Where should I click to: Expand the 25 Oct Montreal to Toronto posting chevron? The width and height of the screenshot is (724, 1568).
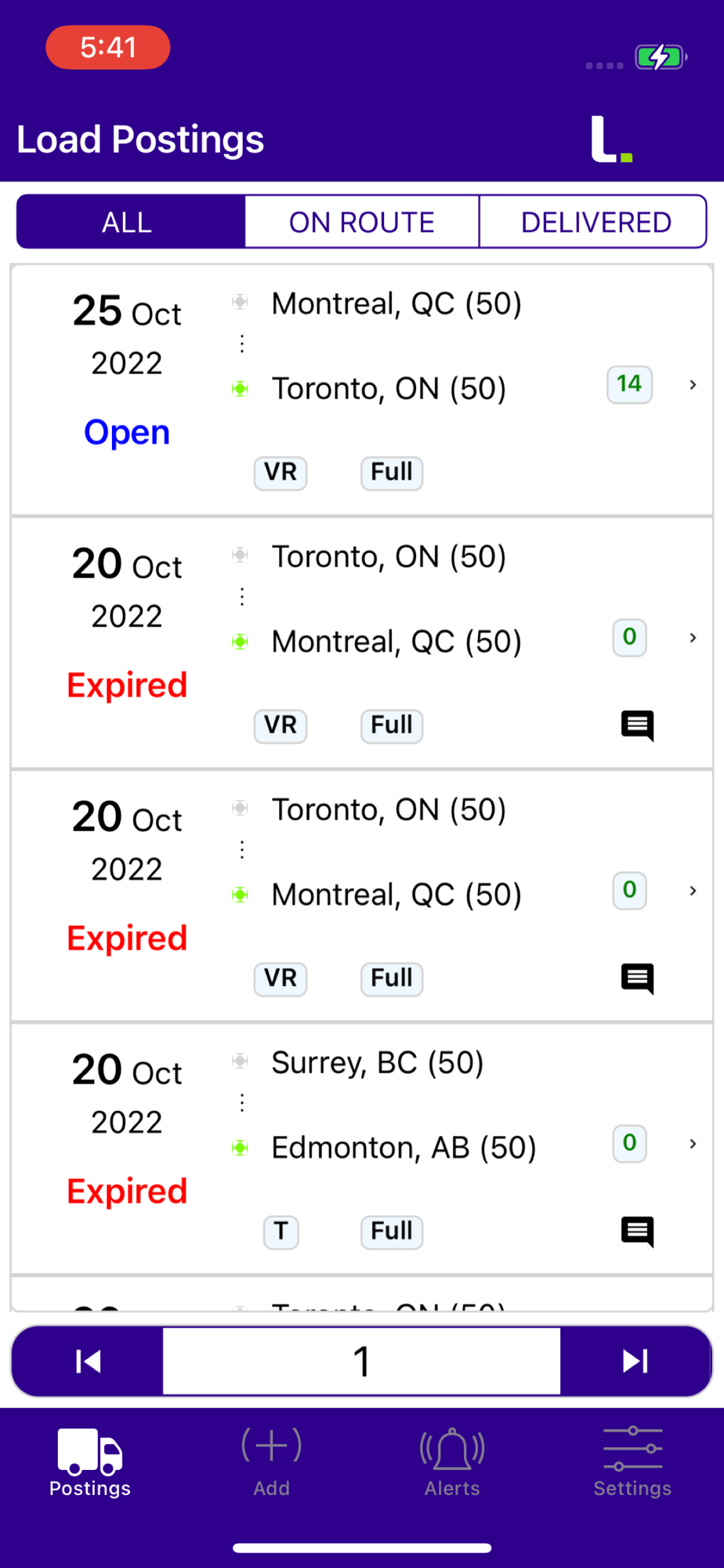(x=693, y=384)
